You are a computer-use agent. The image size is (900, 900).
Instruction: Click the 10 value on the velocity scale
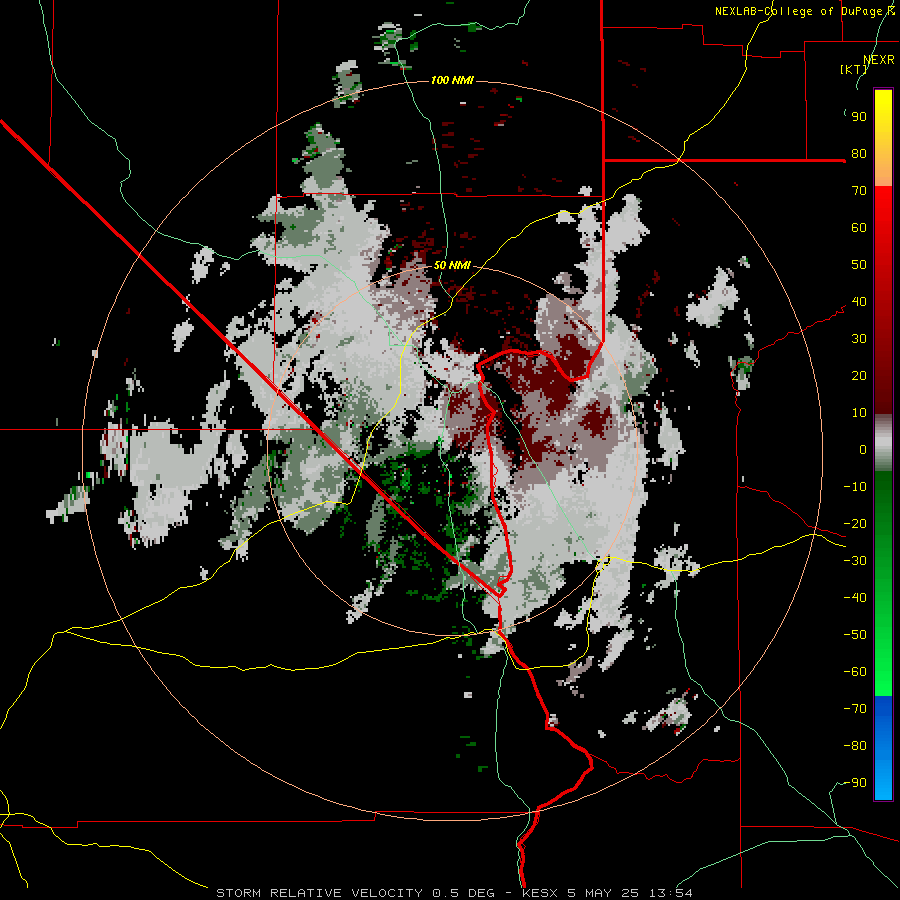(x=859, y=413)
